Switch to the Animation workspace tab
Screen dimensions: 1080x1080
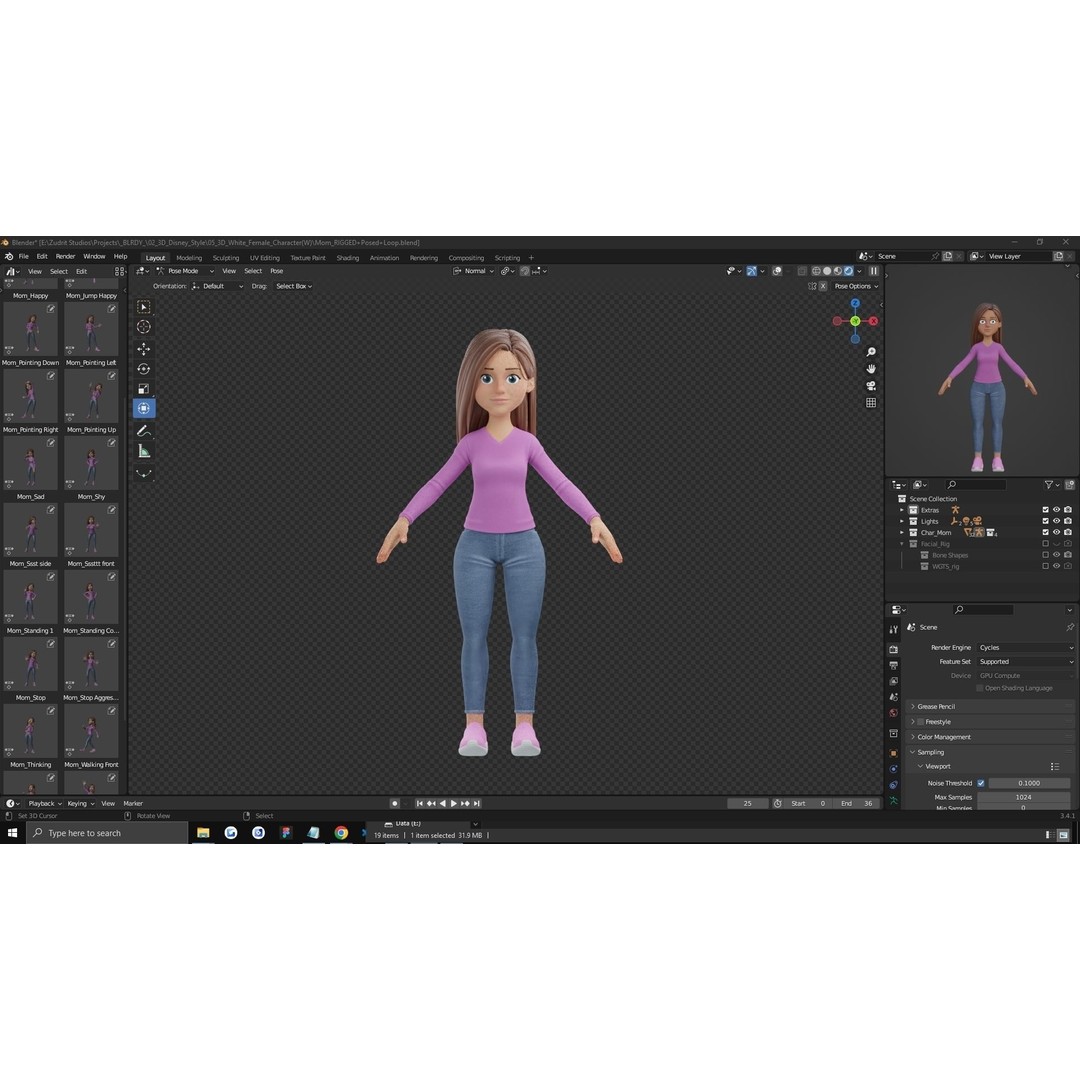tap(384, 258)
